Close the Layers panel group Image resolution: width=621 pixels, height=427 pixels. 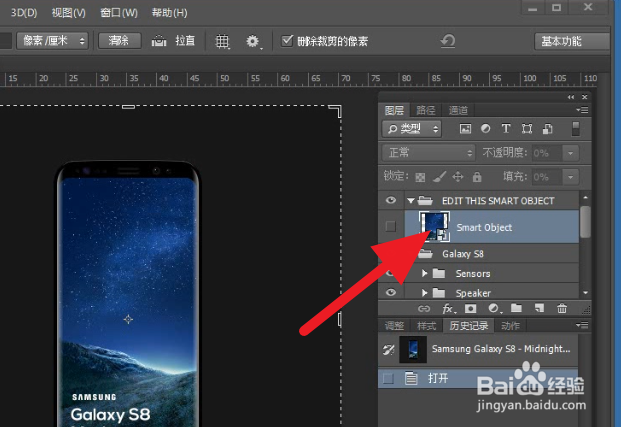pos(585,97)
